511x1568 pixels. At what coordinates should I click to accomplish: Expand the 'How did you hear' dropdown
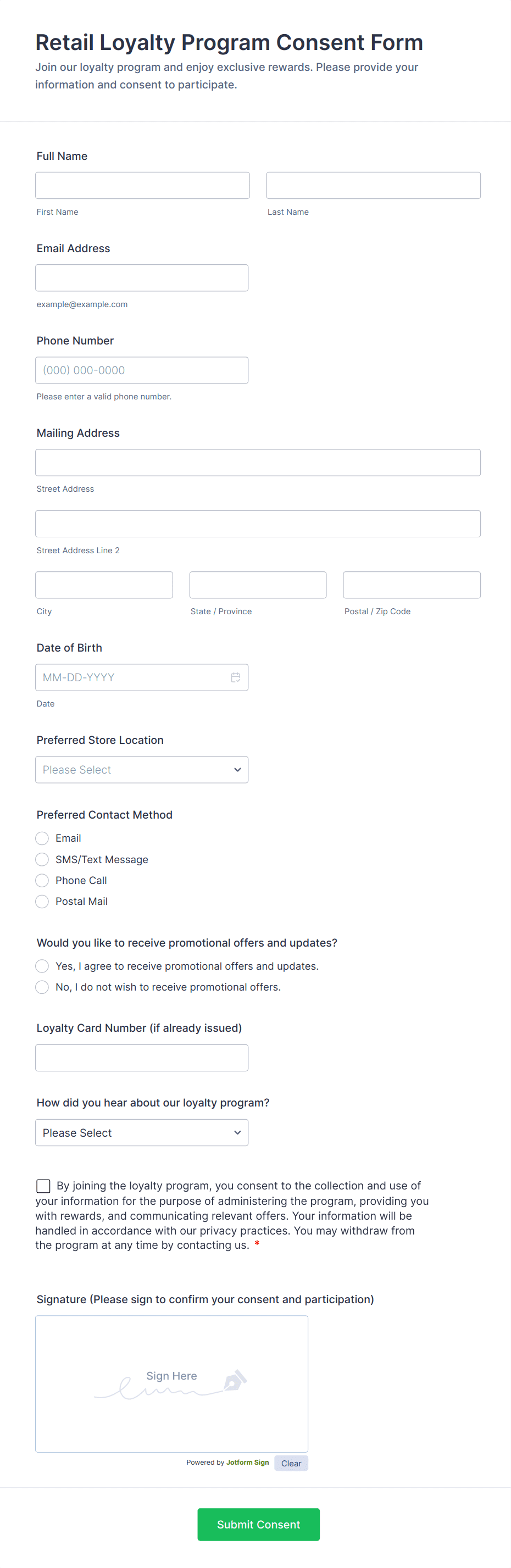pos(142,1133)
